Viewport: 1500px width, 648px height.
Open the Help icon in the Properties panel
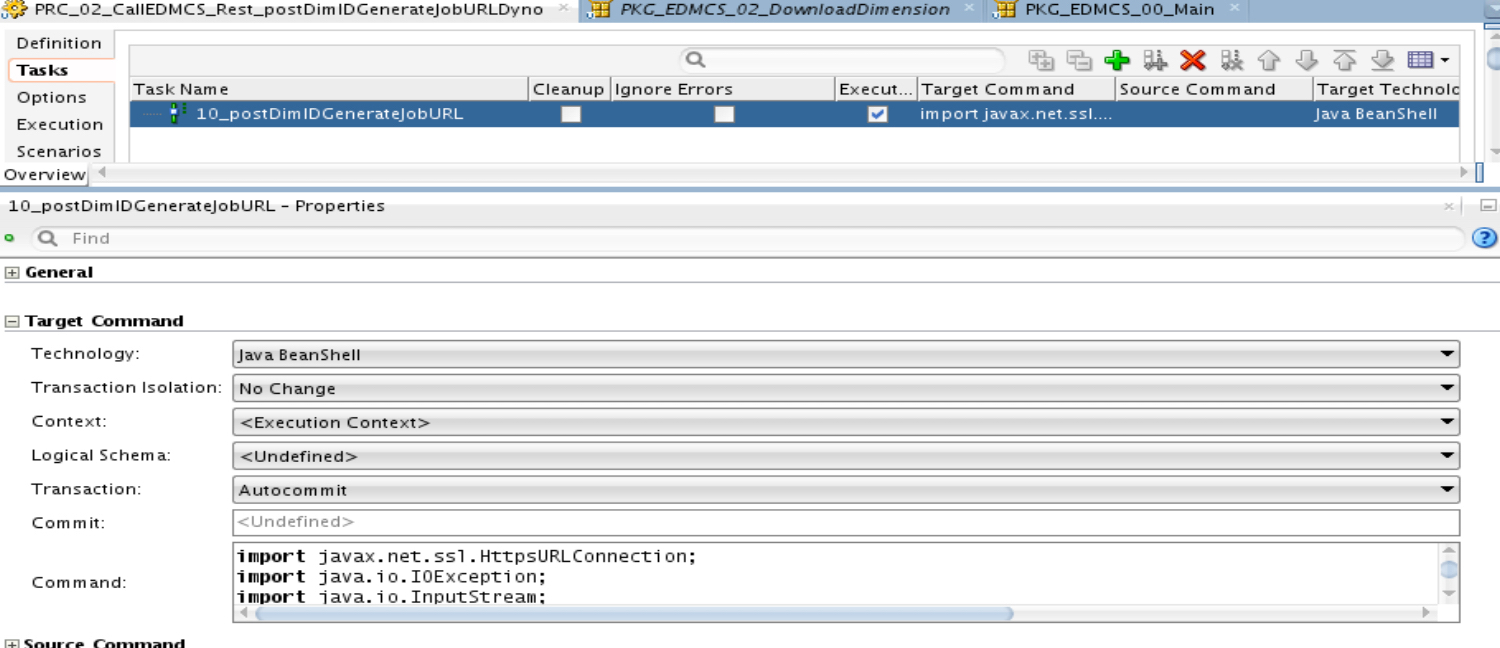point(1484,238)
